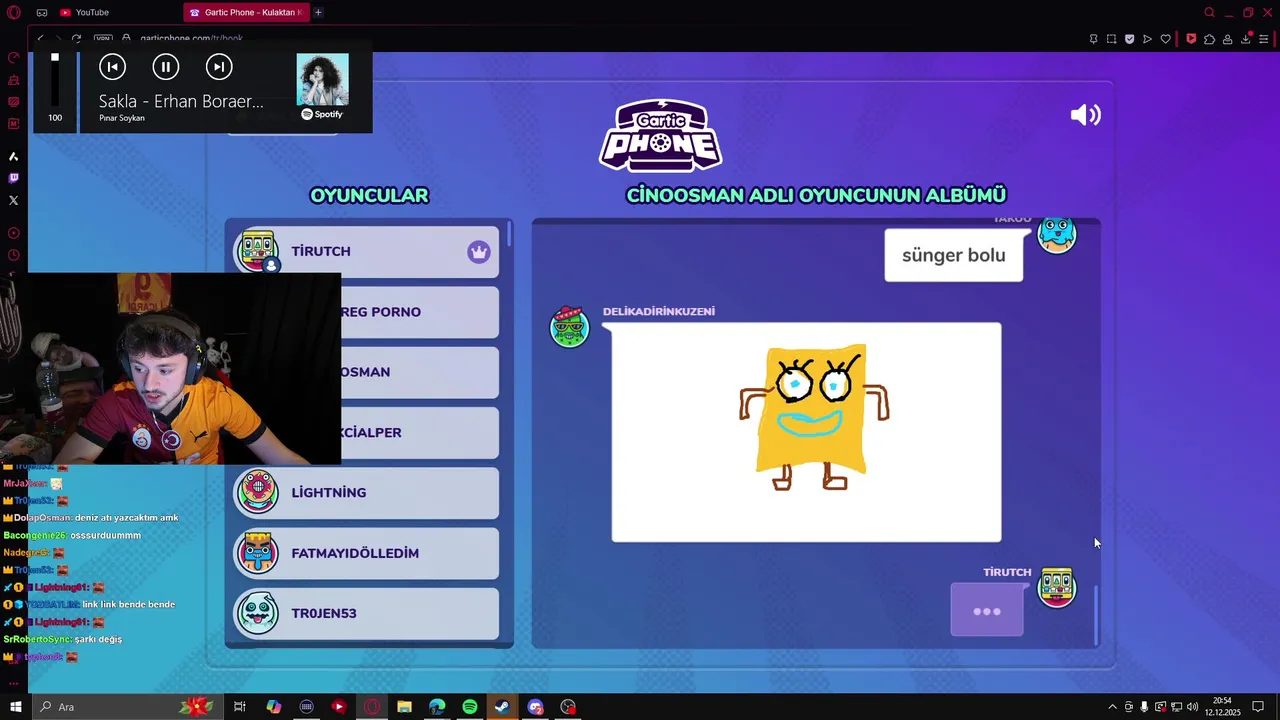Pause the Spotify track in media overlay

point(165,67)
